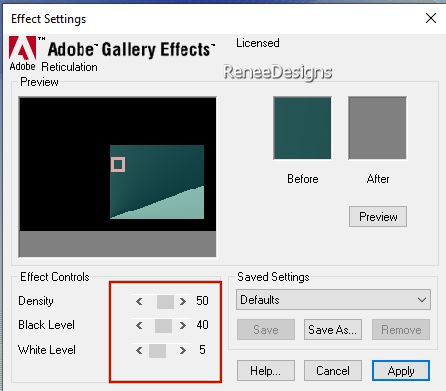
Task: Increase Black Level with right arrow
Action: (x=183, y=325)
